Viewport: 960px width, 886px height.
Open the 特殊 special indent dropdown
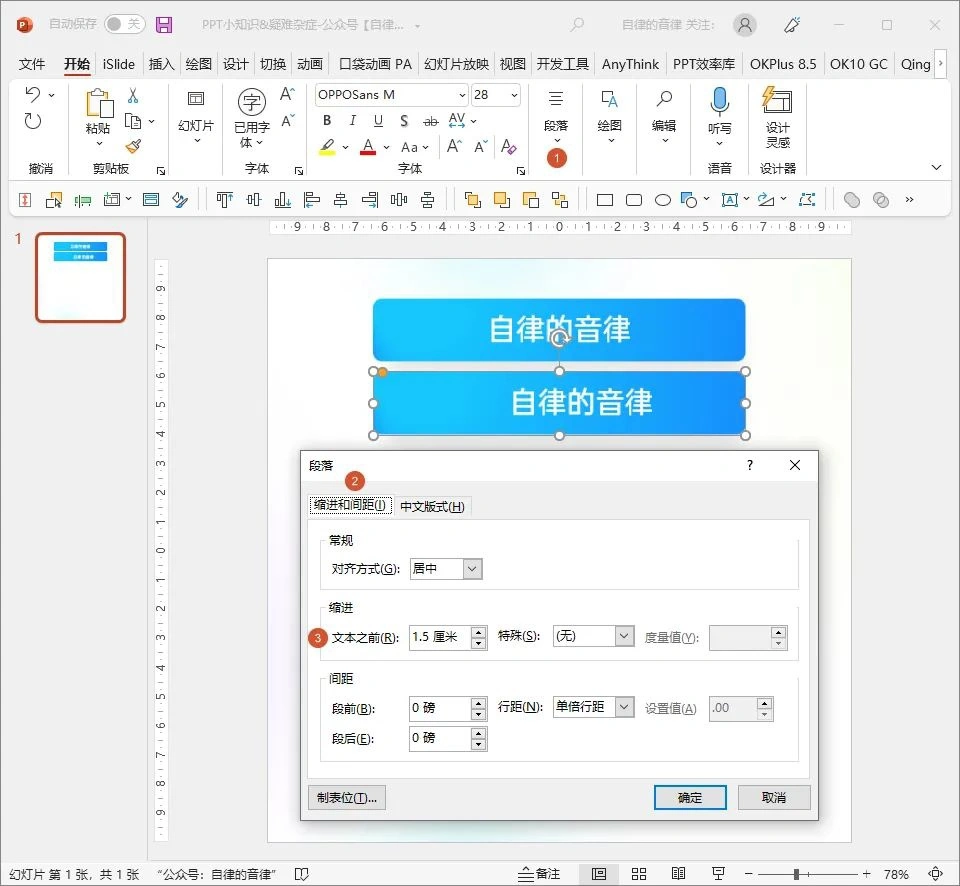pyautogui.click(x=594, y=636)
